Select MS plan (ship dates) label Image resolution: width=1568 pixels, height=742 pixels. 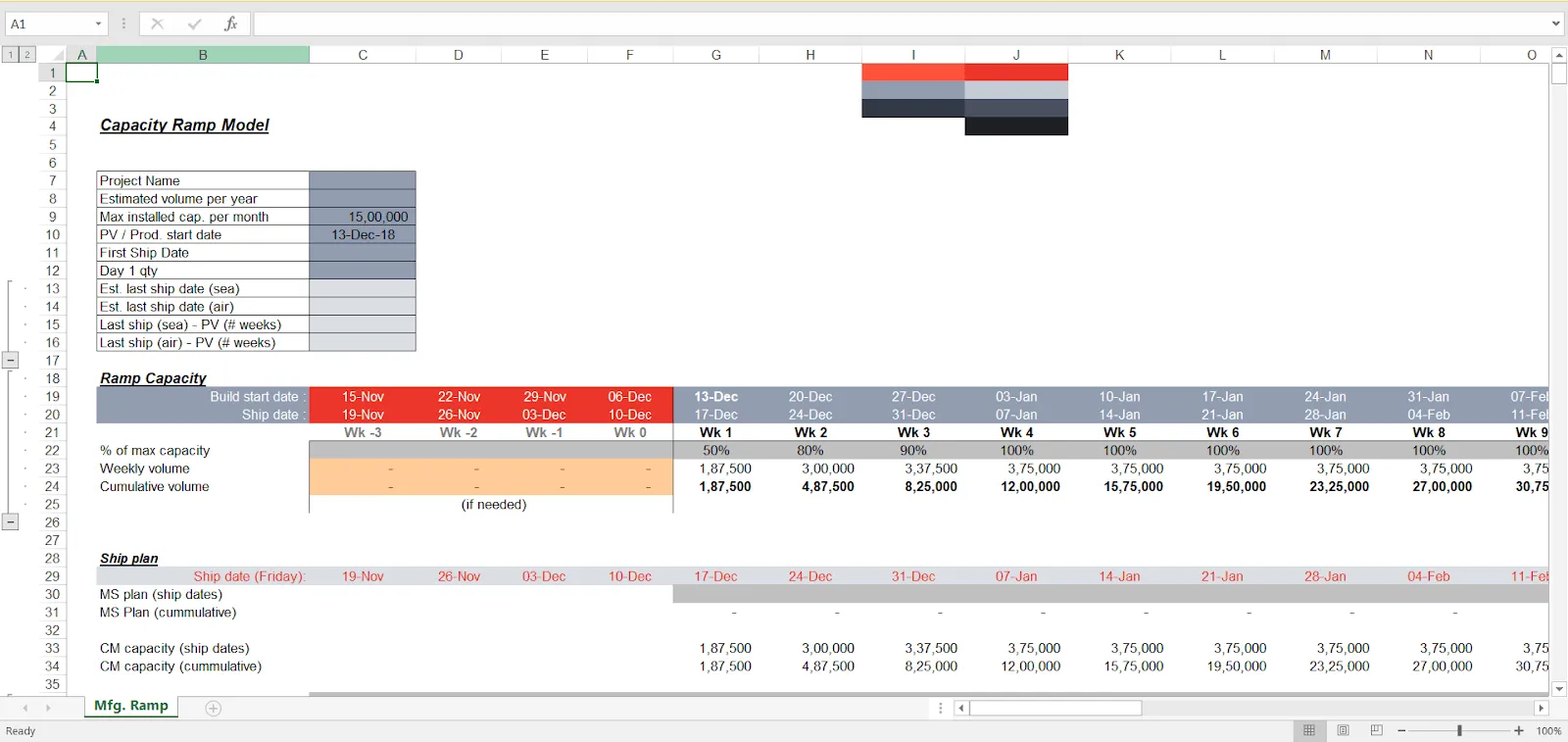tap(203, 594)
